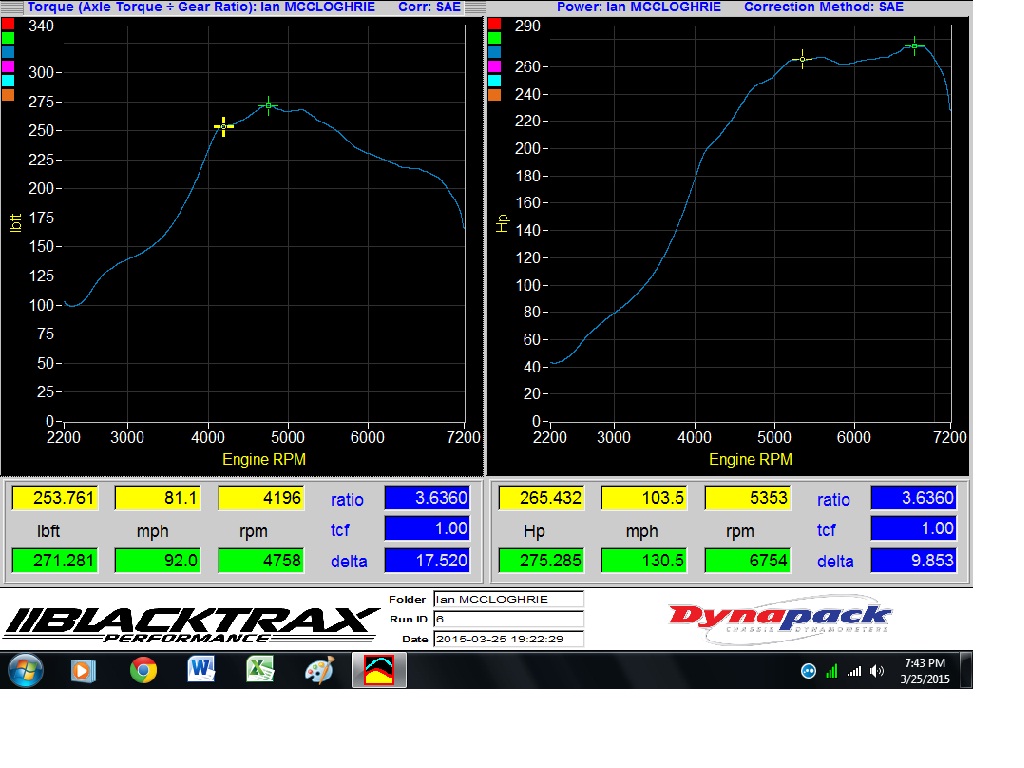Click the yellow cursor marker on torque curve
The height and width of the screenshot is (768, 1024).
point(224,126)
